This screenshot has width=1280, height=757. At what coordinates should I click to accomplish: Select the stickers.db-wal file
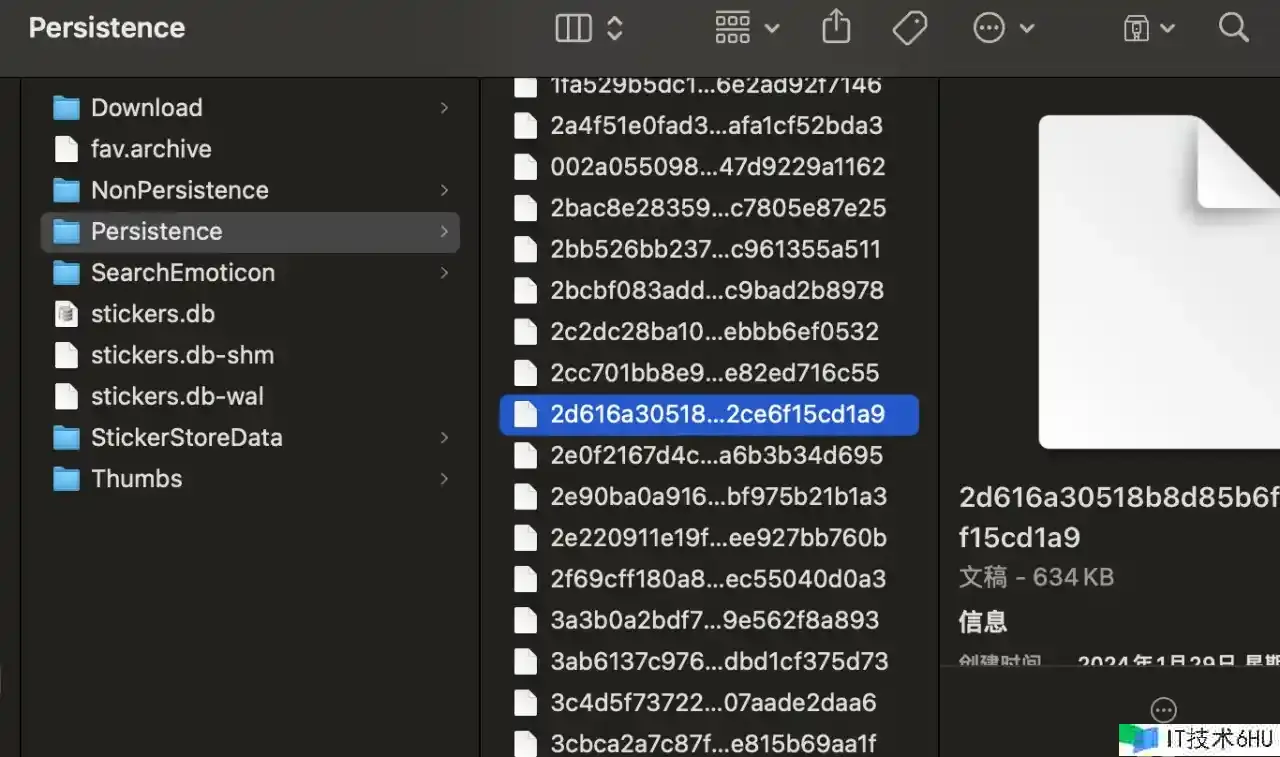point(176,397)
